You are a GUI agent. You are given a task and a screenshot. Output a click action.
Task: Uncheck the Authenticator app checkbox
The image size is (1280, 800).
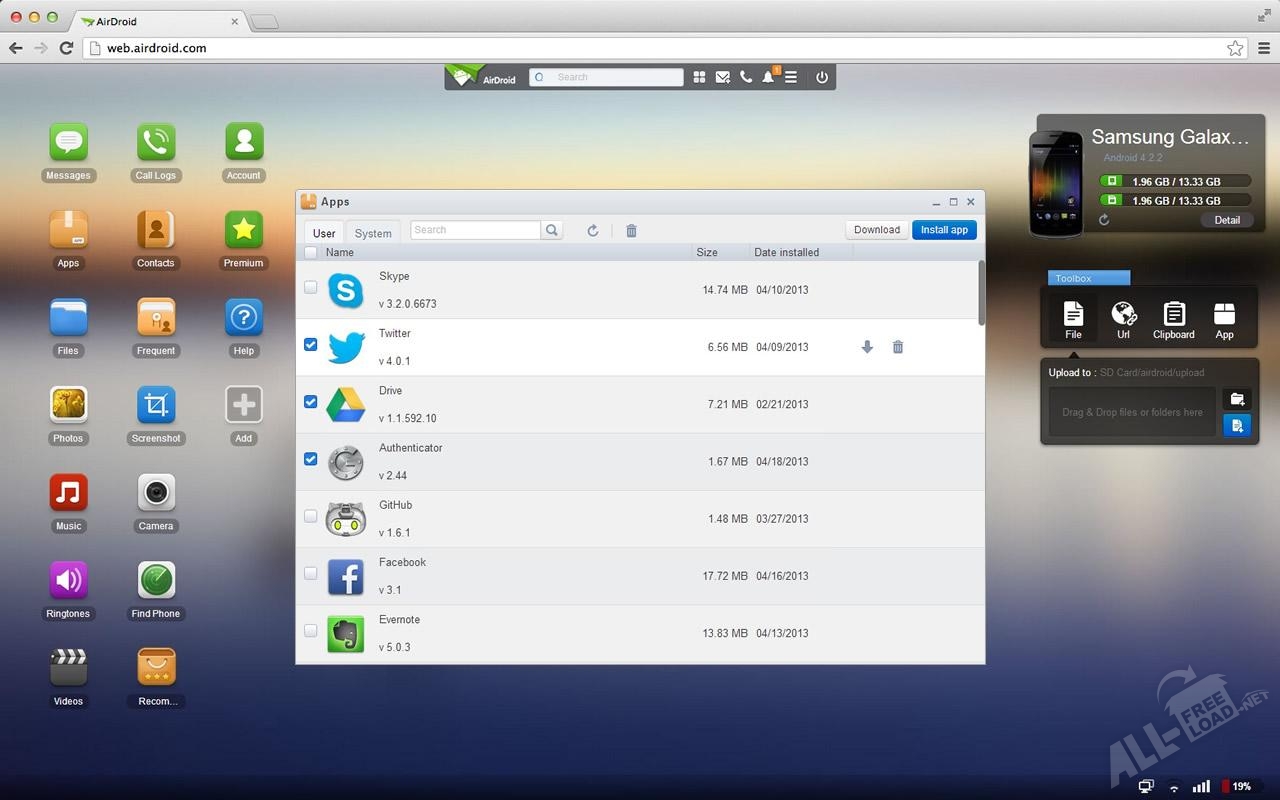[x=310, y=459]
